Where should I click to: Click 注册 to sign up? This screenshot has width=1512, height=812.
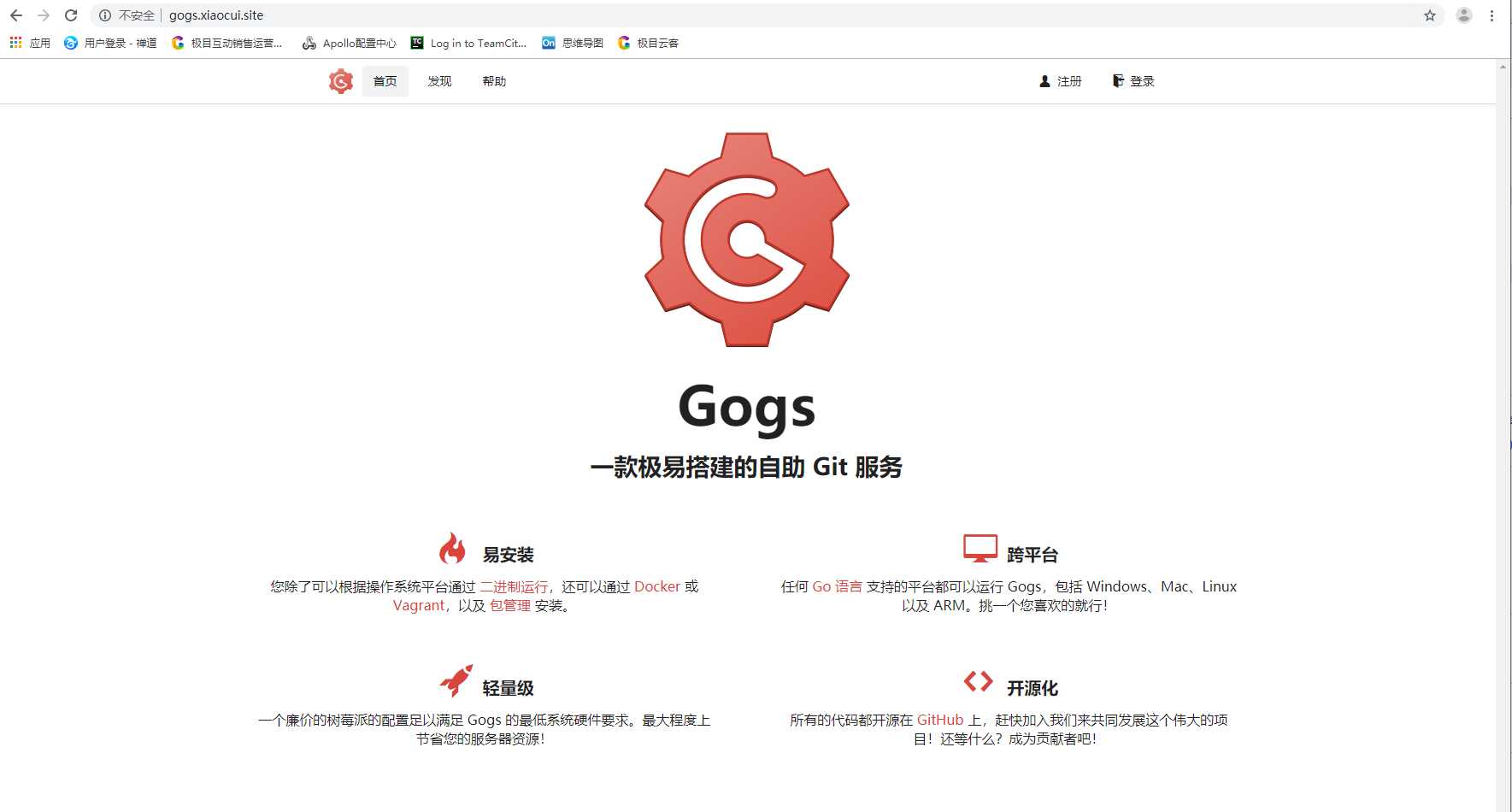coord(1061,81)
